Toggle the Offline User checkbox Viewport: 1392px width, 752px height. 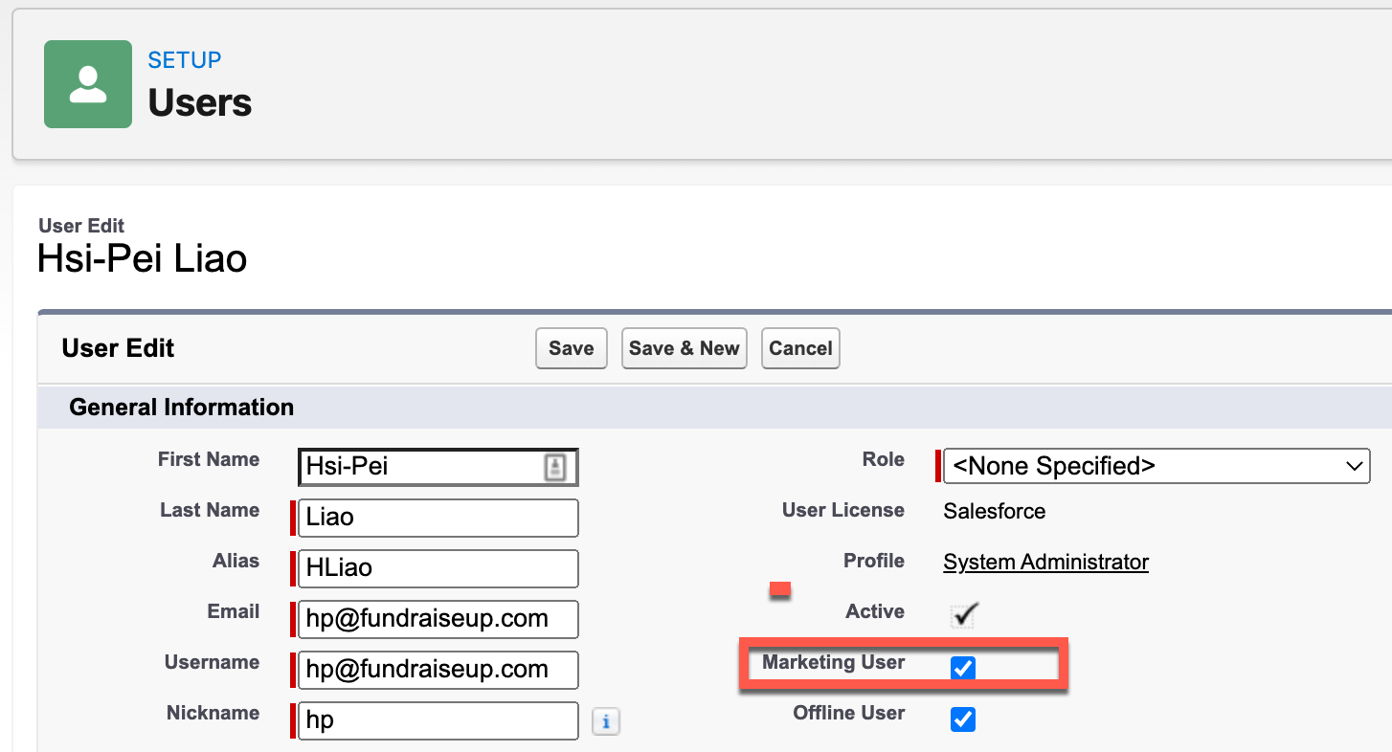[963, 719]
